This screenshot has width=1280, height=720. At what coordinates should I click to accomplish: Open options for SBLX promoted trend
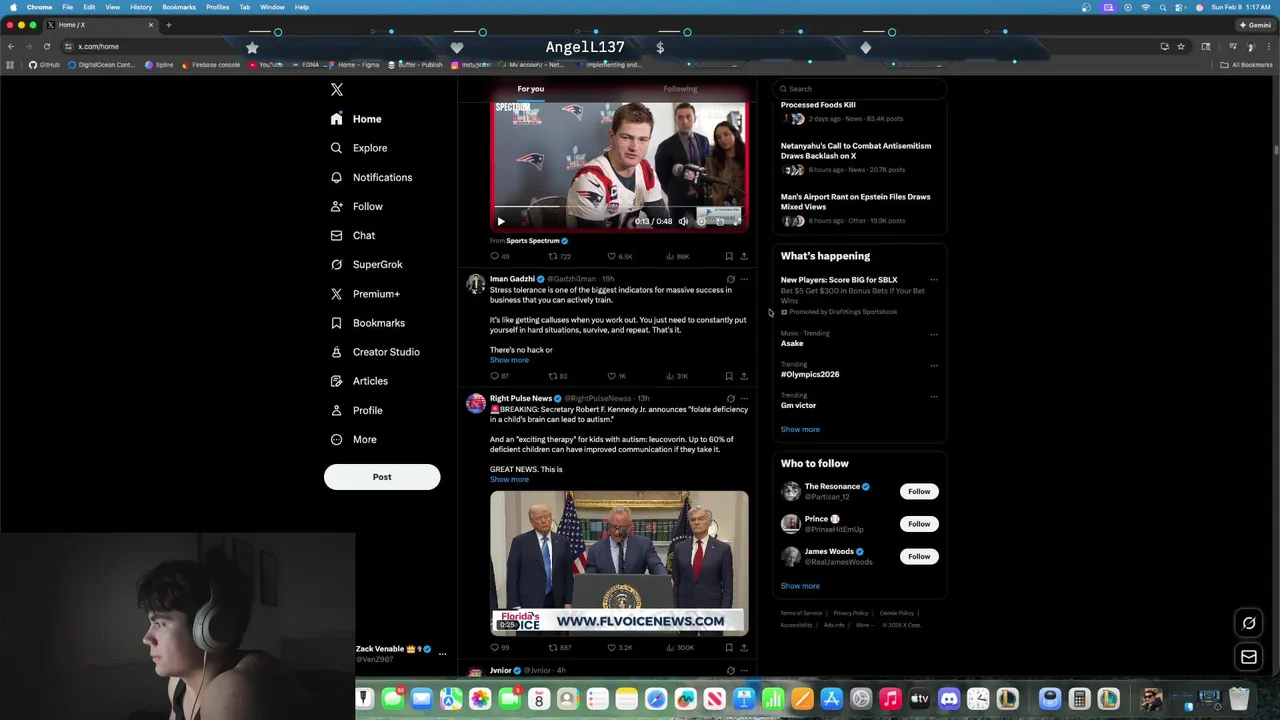click(934, 280)
